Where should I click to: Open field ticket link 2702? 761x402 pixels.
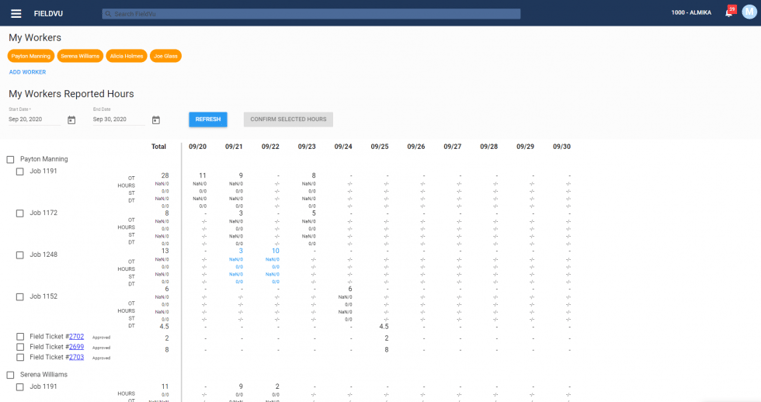76,336
